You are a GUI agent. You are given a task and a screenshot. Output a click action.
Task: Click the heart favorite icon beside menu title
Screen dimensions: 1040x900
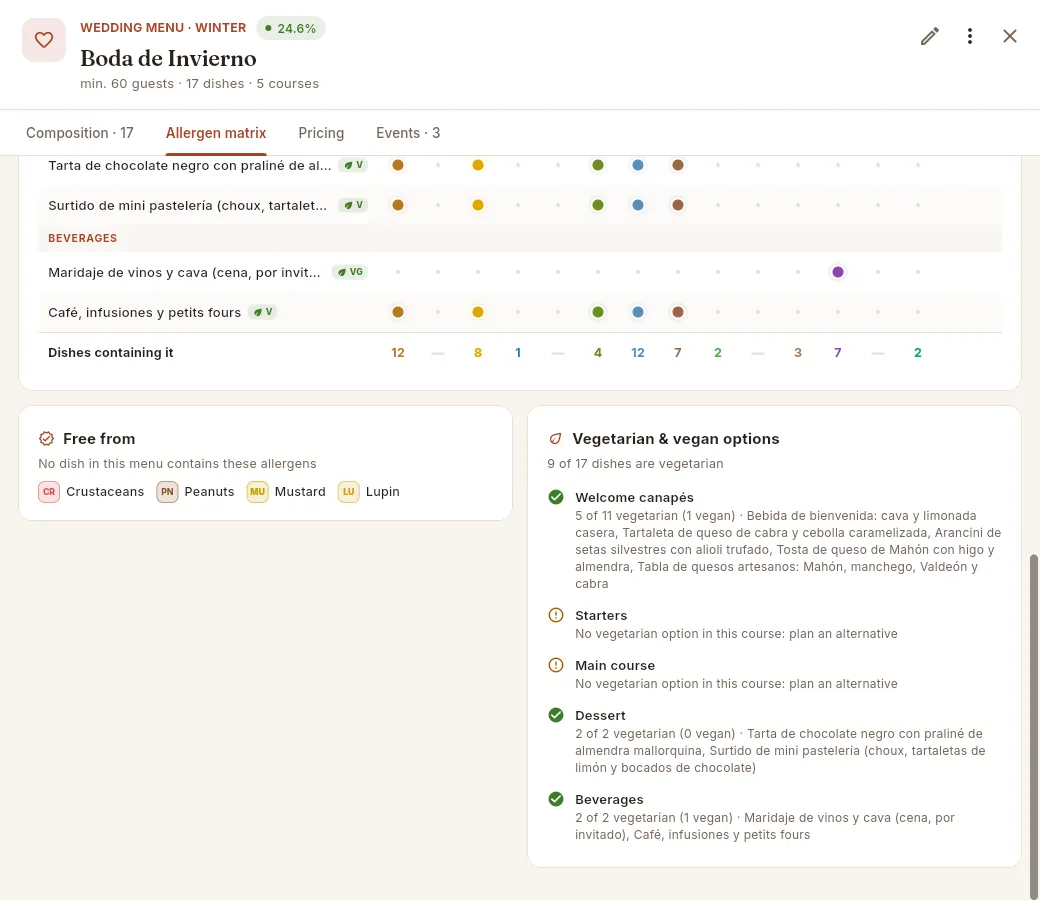click(44, 40)
